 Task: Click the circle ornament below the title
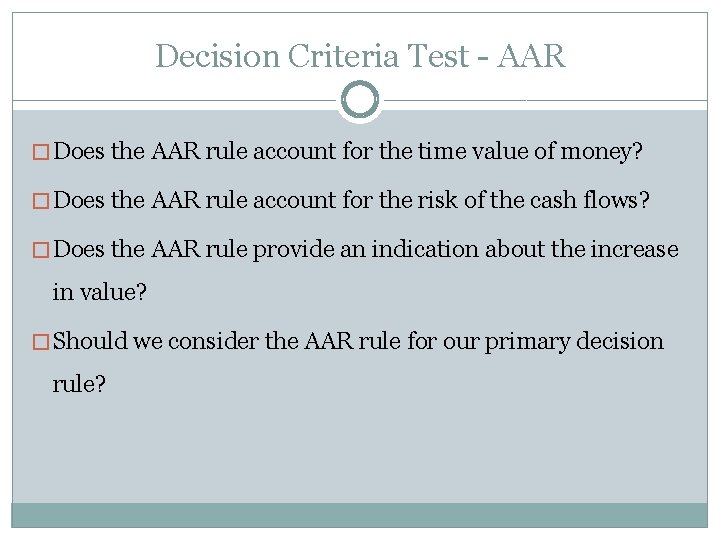(360, 100)
